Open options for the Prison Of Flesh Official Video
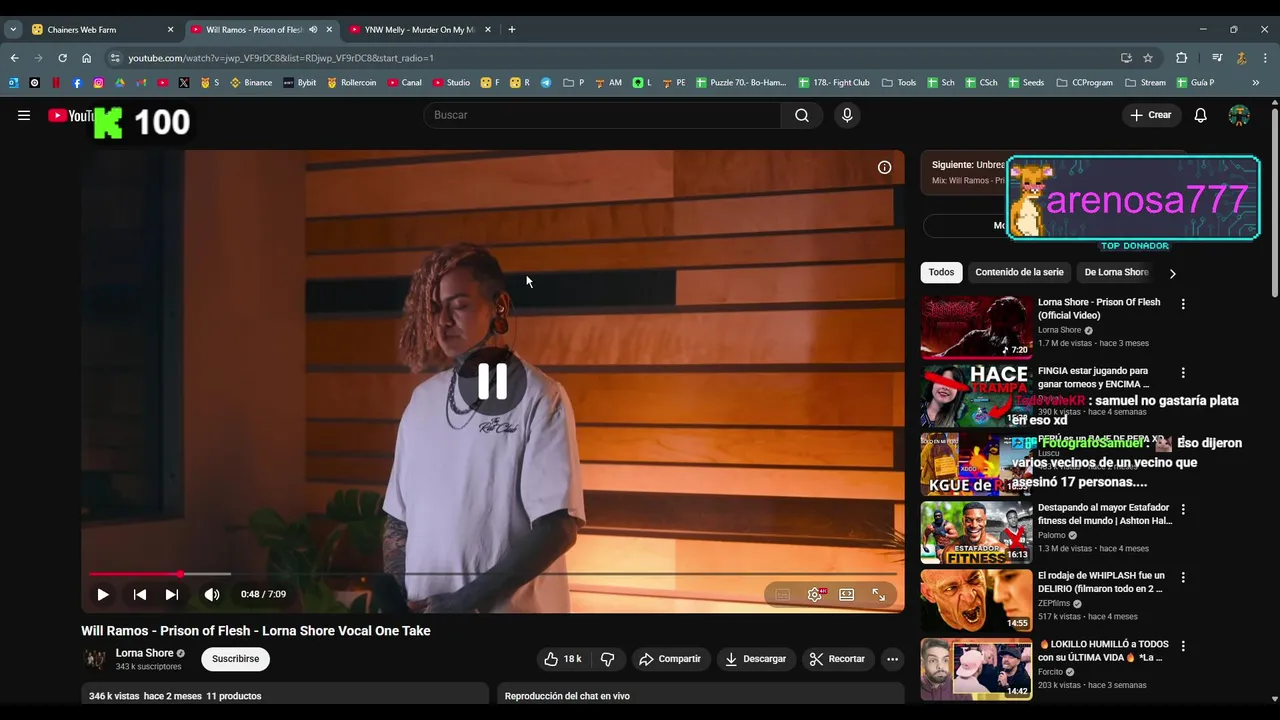Screen dimensions: 1280x720 [1183, 304]
